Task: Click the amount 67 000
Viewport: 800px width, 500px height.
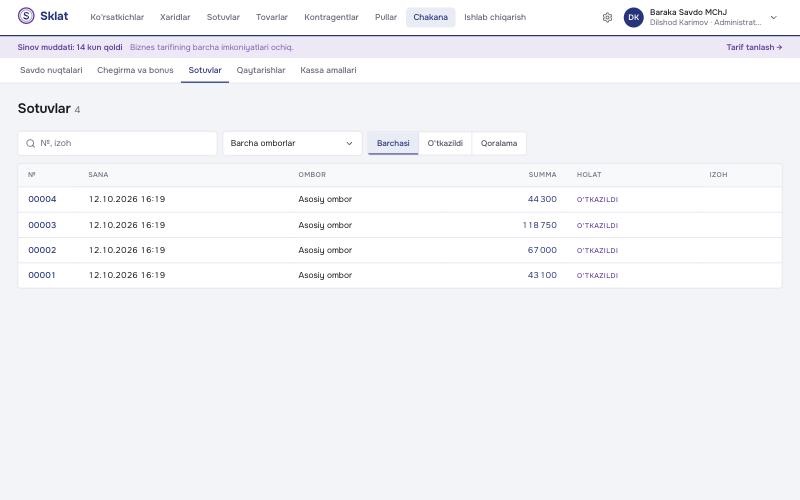Action: (542, 250)
